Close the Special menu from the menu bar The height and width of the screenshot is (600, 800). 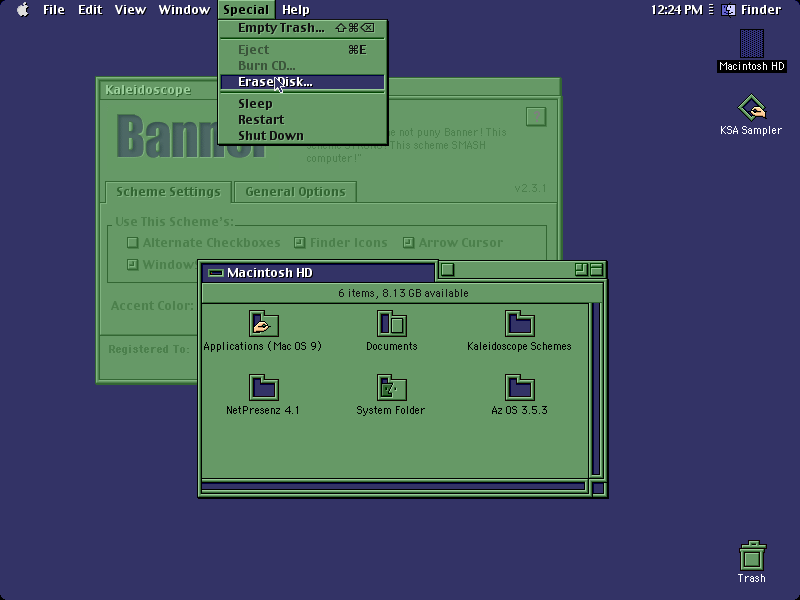point(246,10)
